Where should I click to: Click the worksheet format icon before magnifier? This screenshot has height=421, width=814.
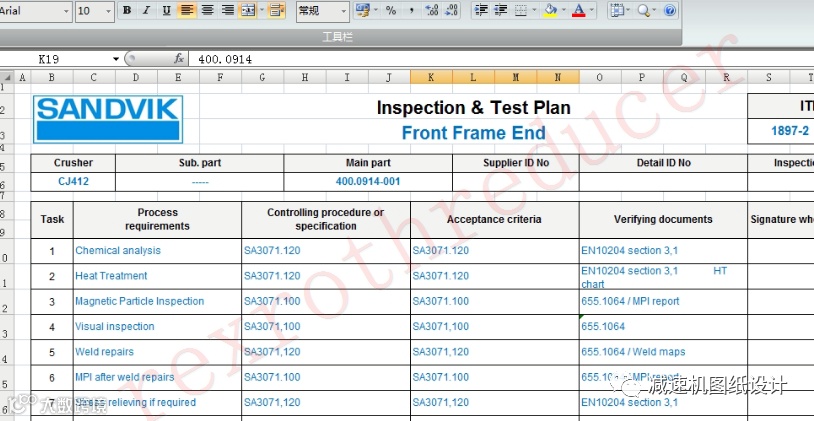click(x=616, y=10)
